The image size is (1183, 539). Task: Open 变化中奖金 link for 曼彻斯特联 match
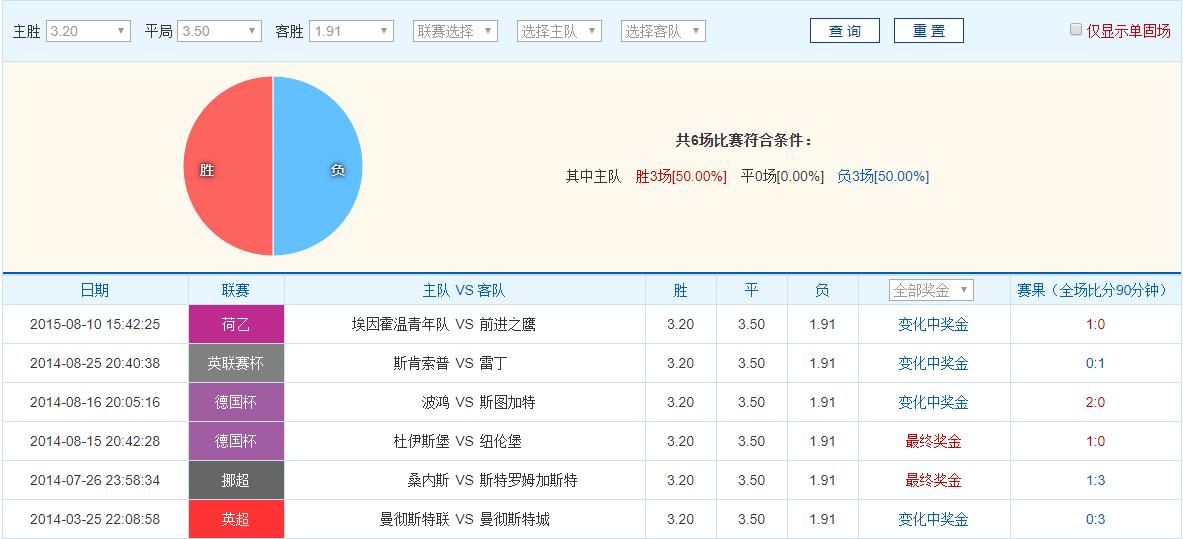pos(933,519)
